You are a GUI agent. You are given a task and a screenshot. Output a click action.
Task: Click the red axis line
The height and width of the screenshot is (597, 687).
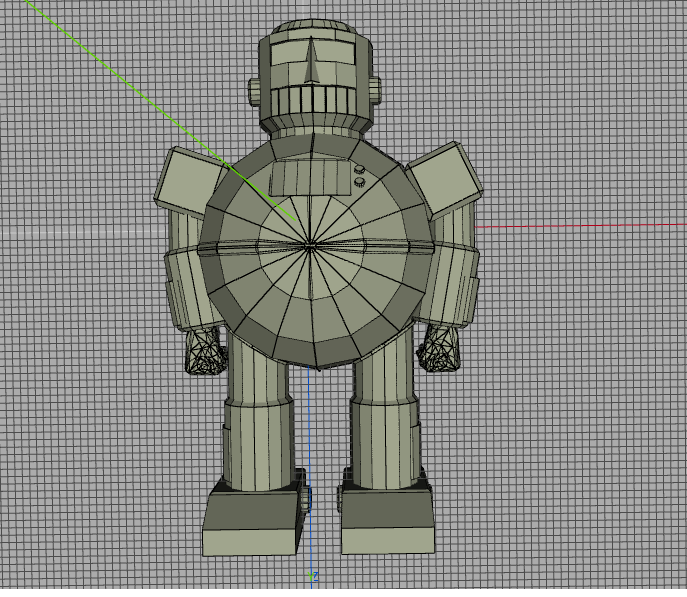coord(581,226)
